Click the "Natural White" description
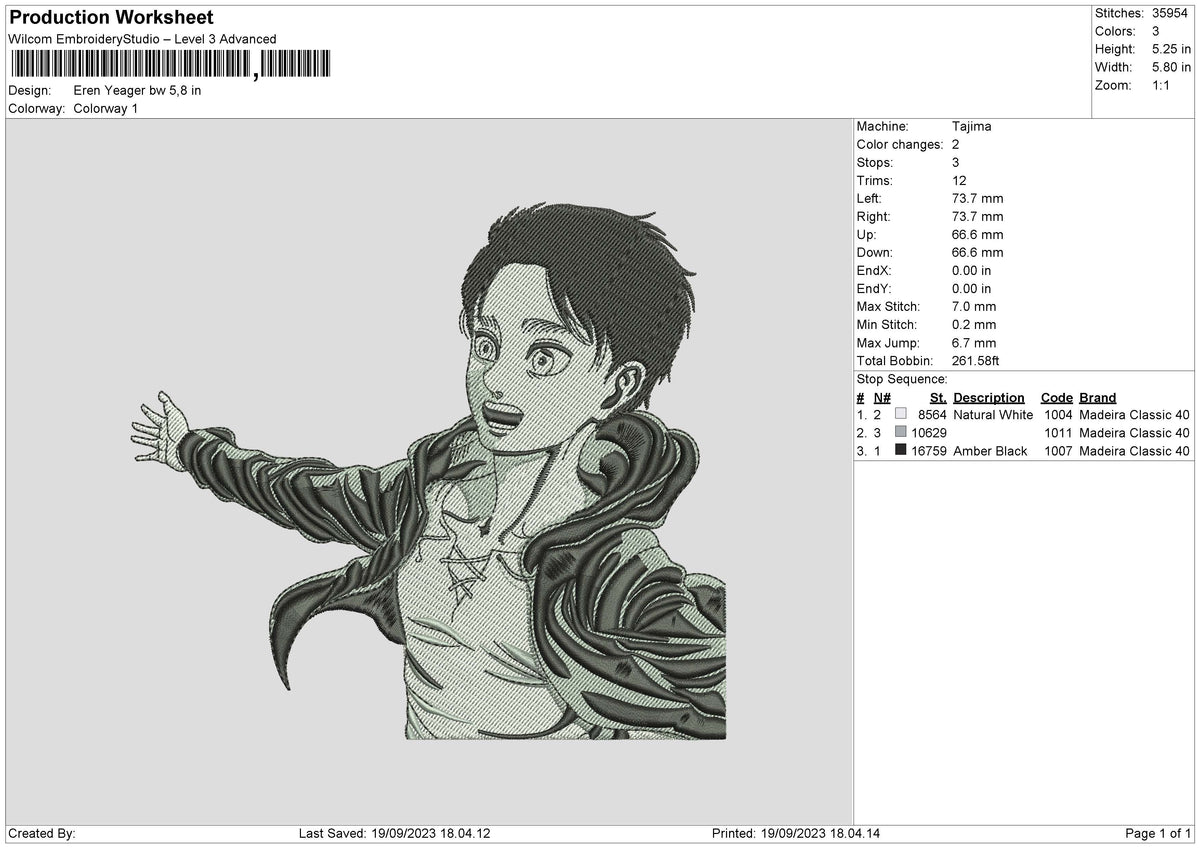The width and height of the screenshot is (1200, 848). (993, 415)
